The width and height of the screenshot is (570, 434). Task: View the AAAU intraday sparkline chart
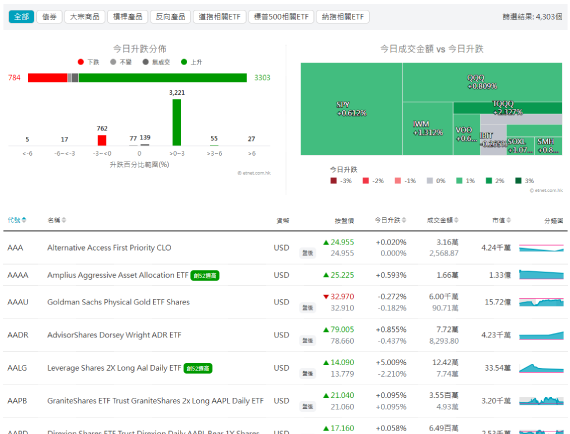pos(541,302)
